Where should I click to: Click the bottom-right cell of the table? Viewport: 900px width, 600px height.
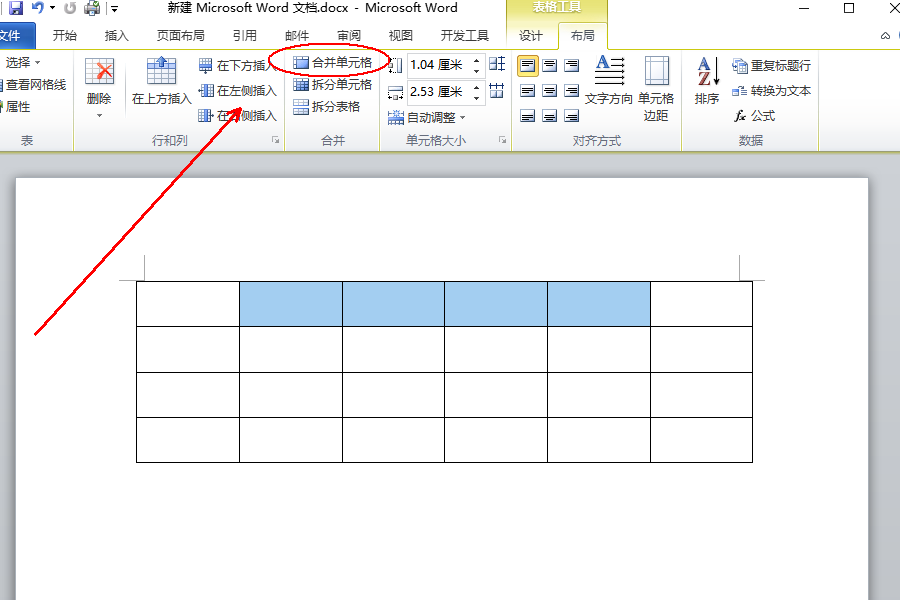(701, 440)
